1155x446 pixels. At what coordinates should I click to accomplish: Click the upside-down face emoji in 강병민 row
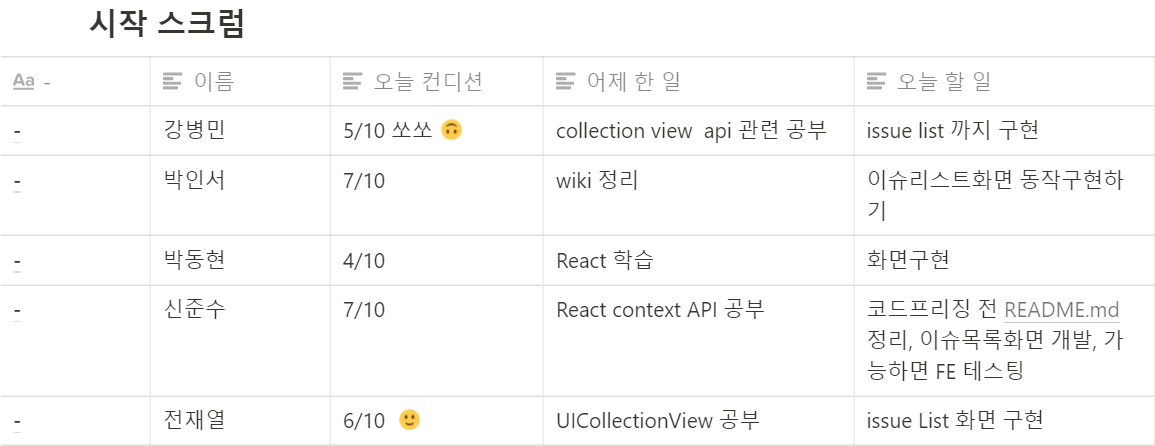point(451,130)
